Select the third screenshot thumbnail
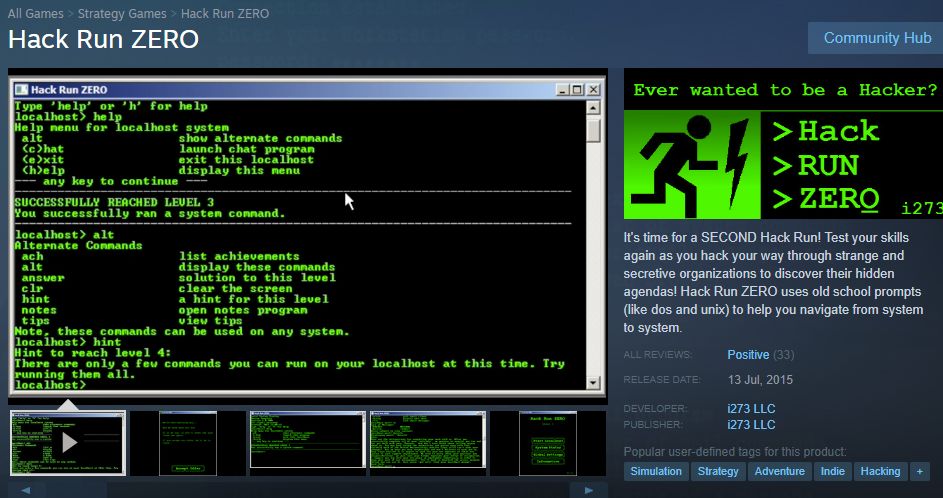943x498 pixels. tap(307, 443)
